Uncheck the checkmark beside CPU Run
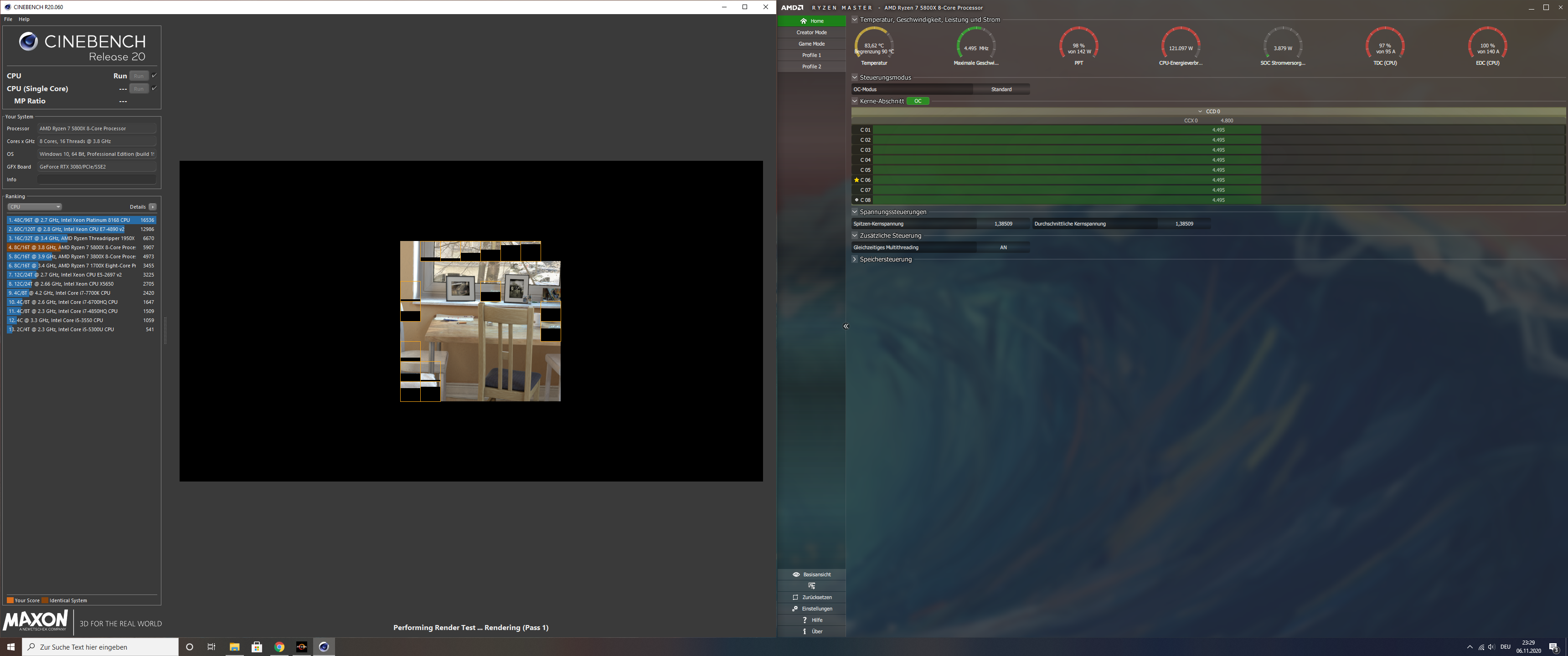Viewport: 1568px width, 656px height. tap(155, 76)
